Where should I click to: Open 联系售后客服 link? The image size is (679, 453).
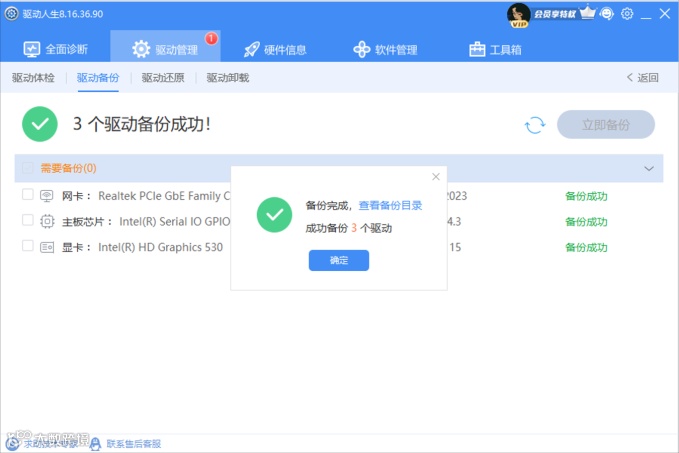134,443
